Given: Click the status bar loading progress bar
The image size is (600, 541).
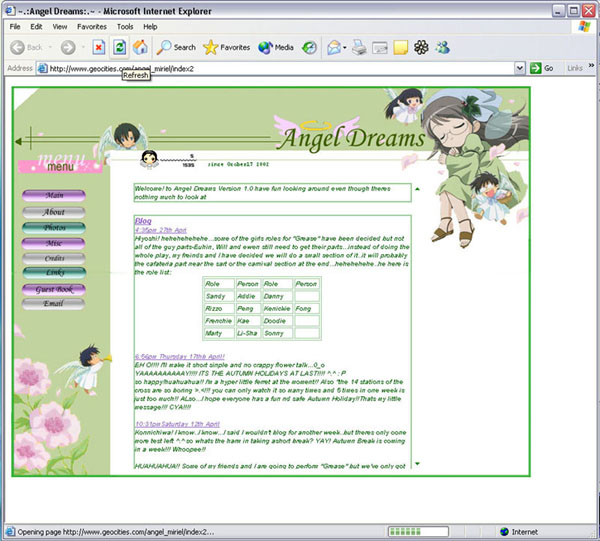Looking at the screenshot, I should 418,531.
